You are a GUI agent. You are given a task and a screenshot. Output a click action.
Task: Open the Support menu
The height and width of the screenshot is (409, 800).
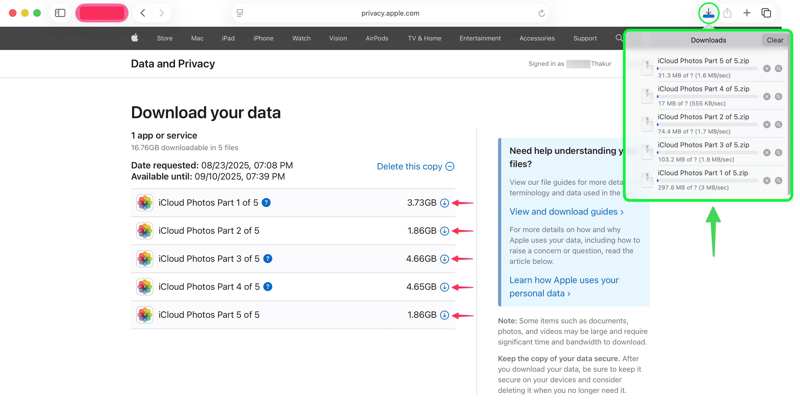(585, 38)
